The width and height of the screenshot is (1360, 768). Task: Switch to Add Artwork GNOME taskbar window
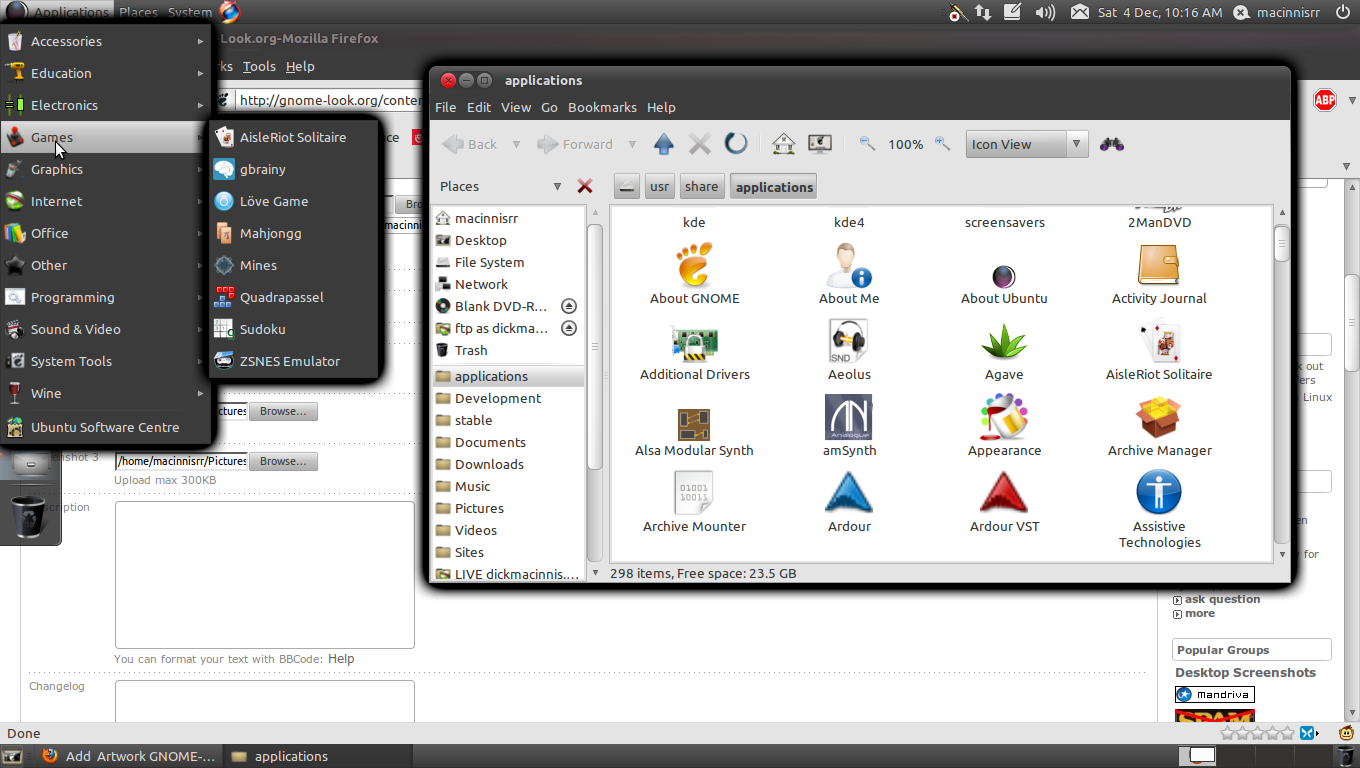[x=128, y=756]
